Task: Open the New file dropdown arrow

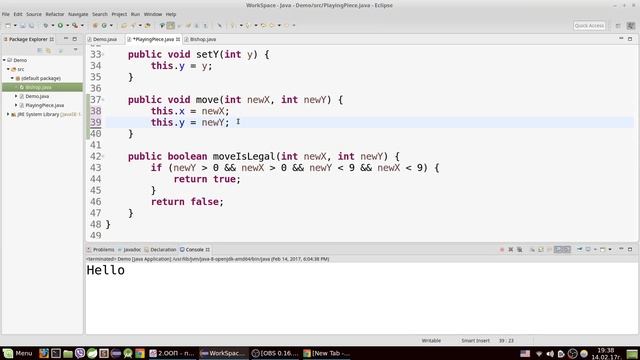Action: pyautogui.click(x=15, y=25)
